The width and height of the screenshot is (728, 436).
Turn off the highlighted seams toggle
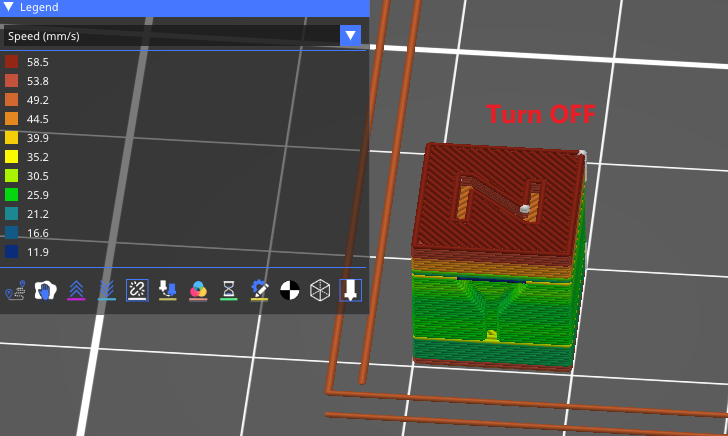137,291
